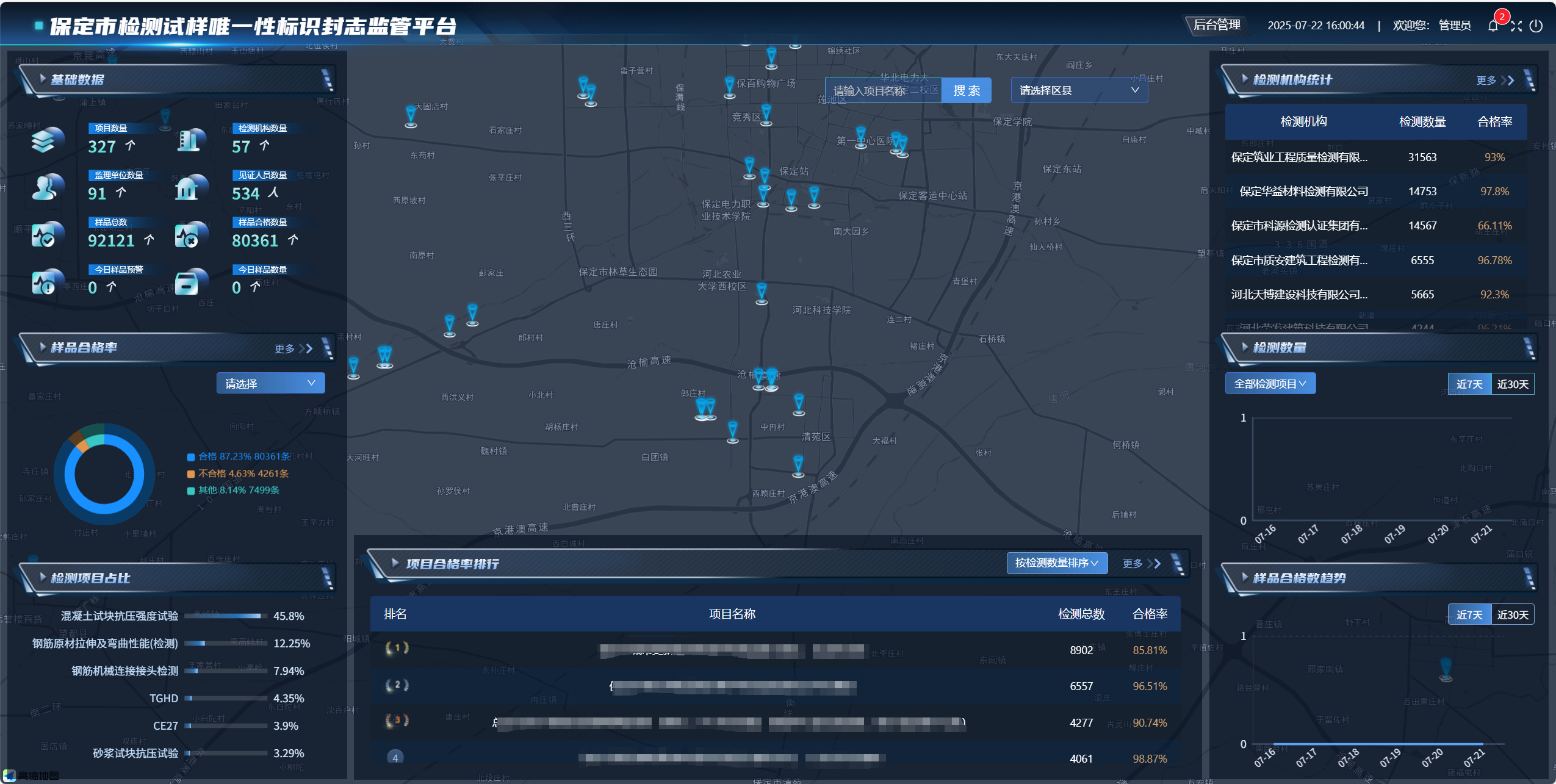
Task: Click the notification bell icon
Action: click(1493, 26)
